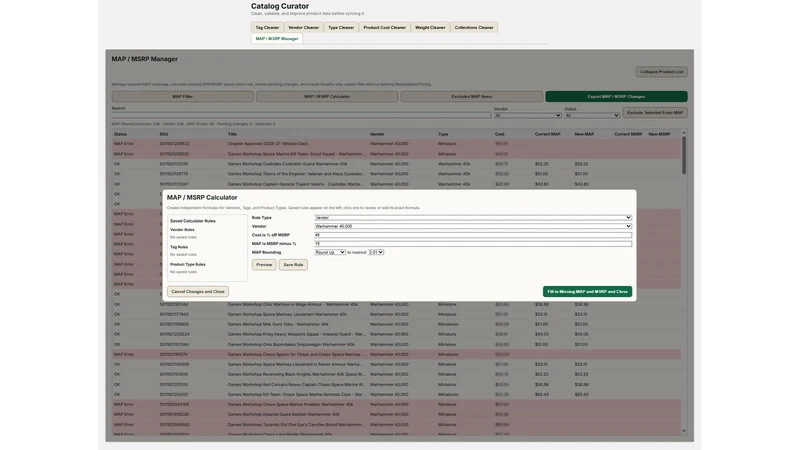Select the Krieg Heavy Weapons Squad row
This screenshot has width=800, height=450.
(396, 334)
